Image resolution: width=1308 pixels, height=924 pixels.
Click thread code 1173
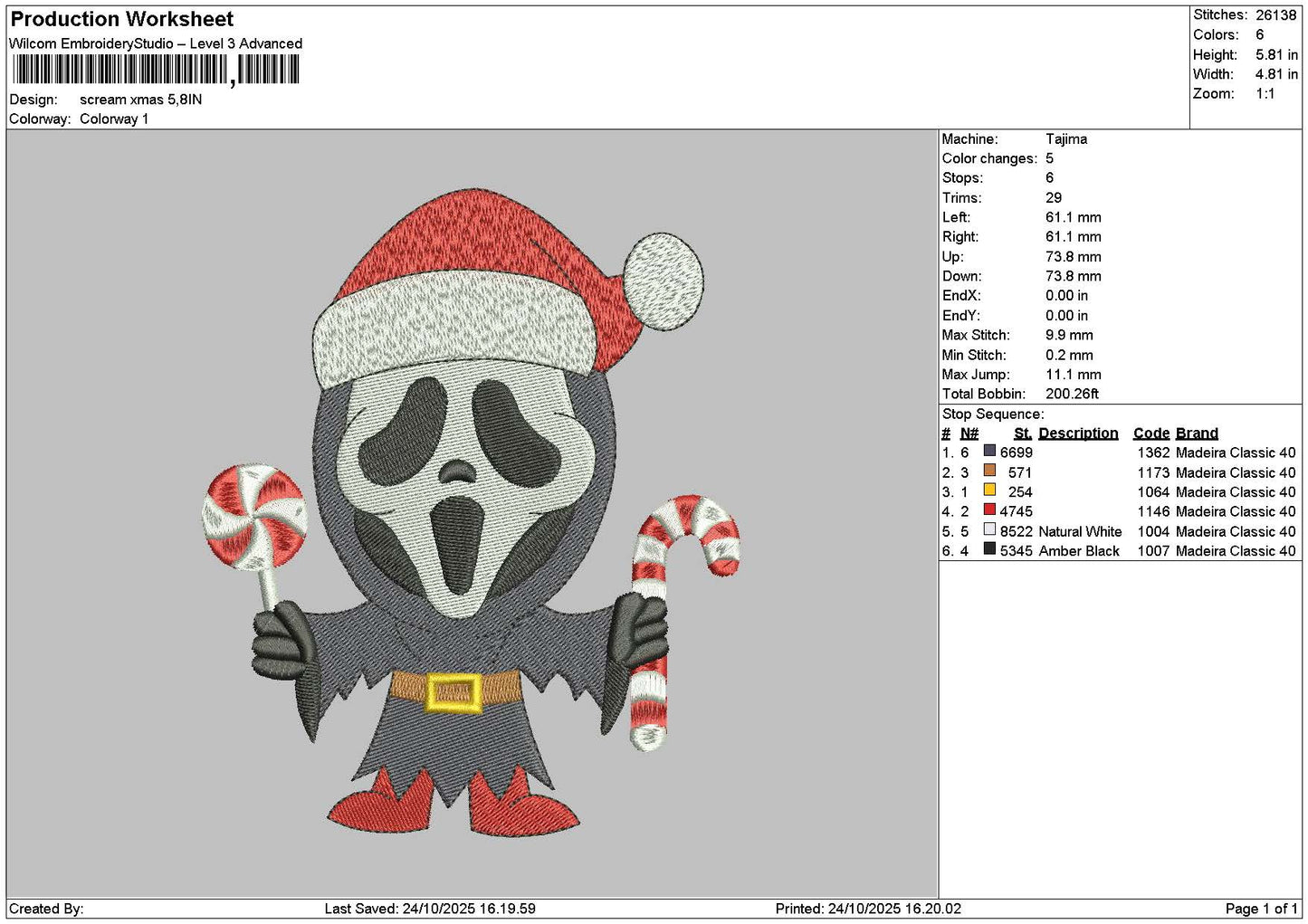(1153, 472)
